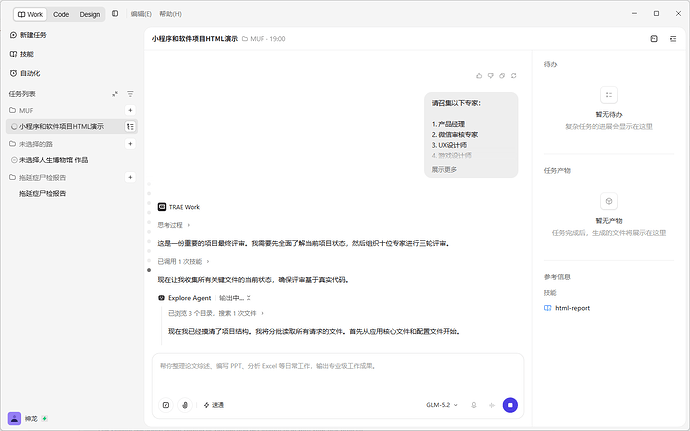Toggle the sidebar panel icon in title bar

(x=115, y=14)
